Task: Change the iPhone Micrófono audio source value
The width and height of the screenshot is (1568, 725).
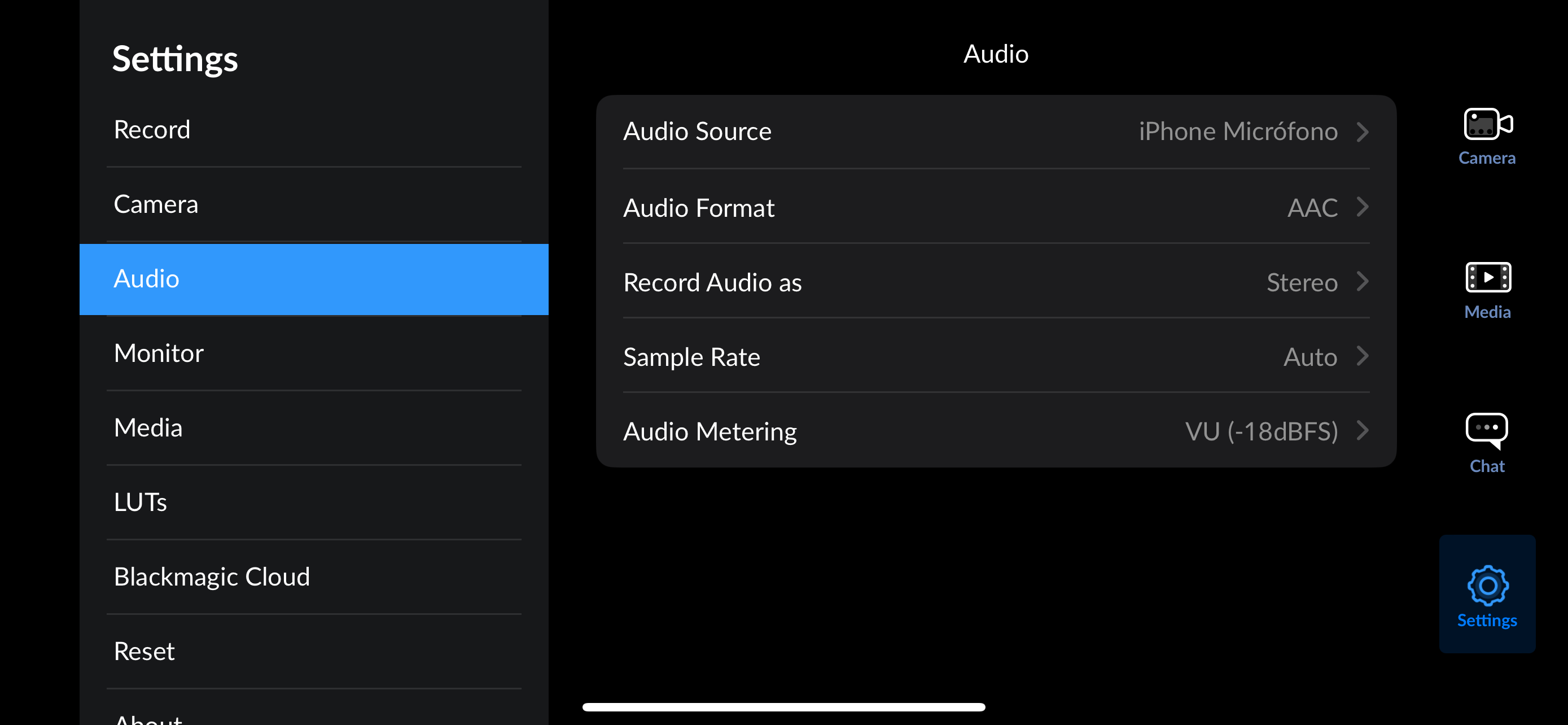Action: tap(1237, 132)
